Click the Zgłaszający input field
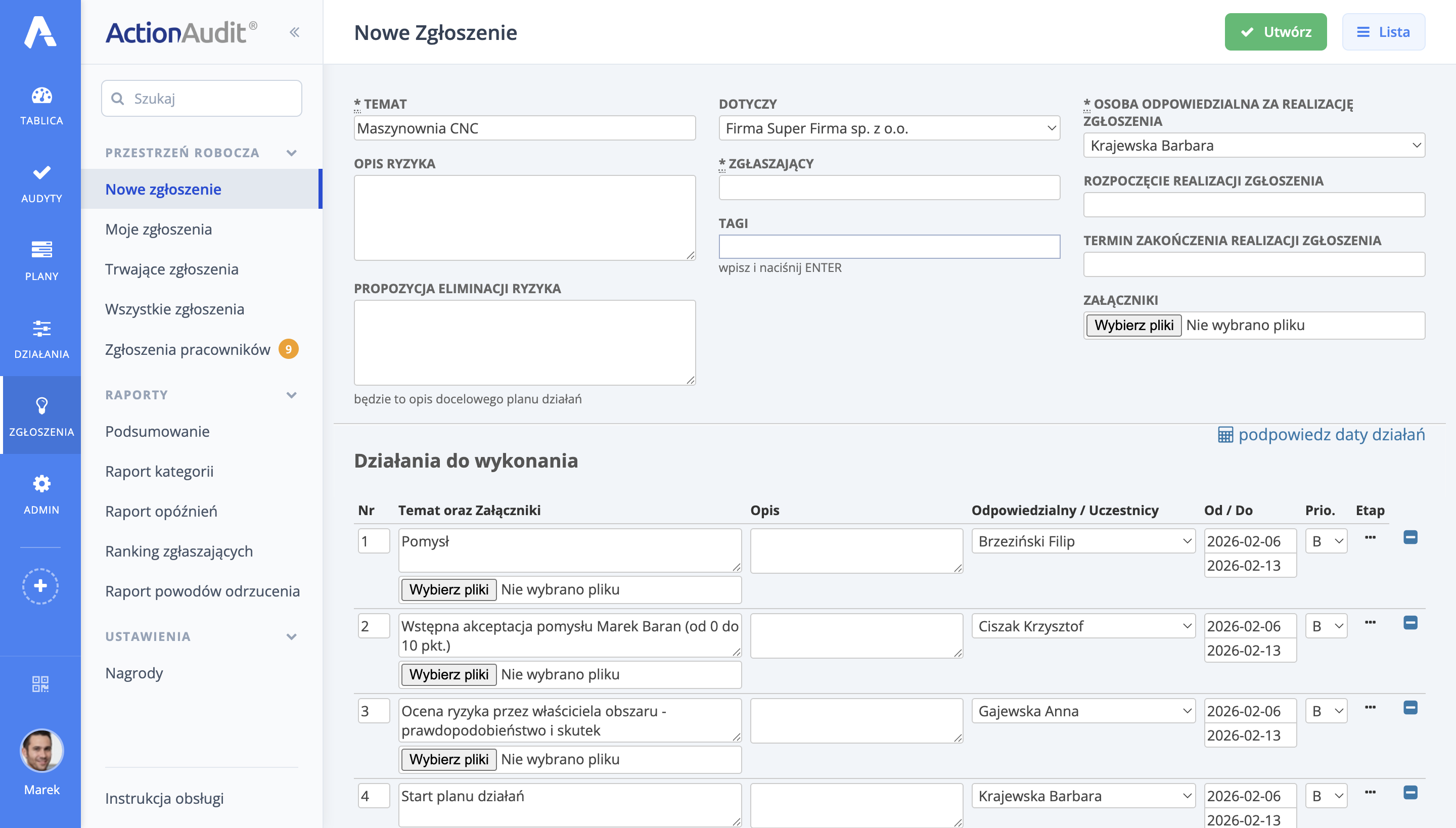The width and height of the screenshot is (1456, 828). 889,188
